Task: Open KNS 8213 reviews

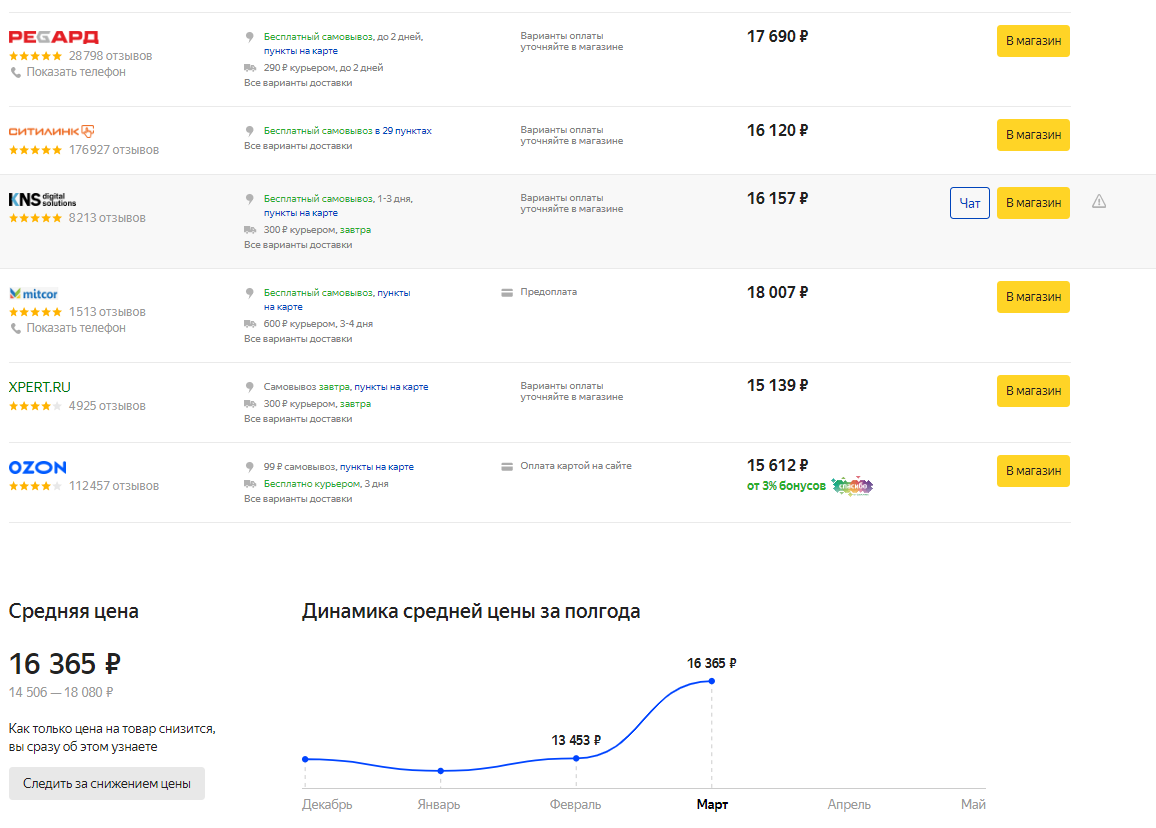Action: click(107, 218)
